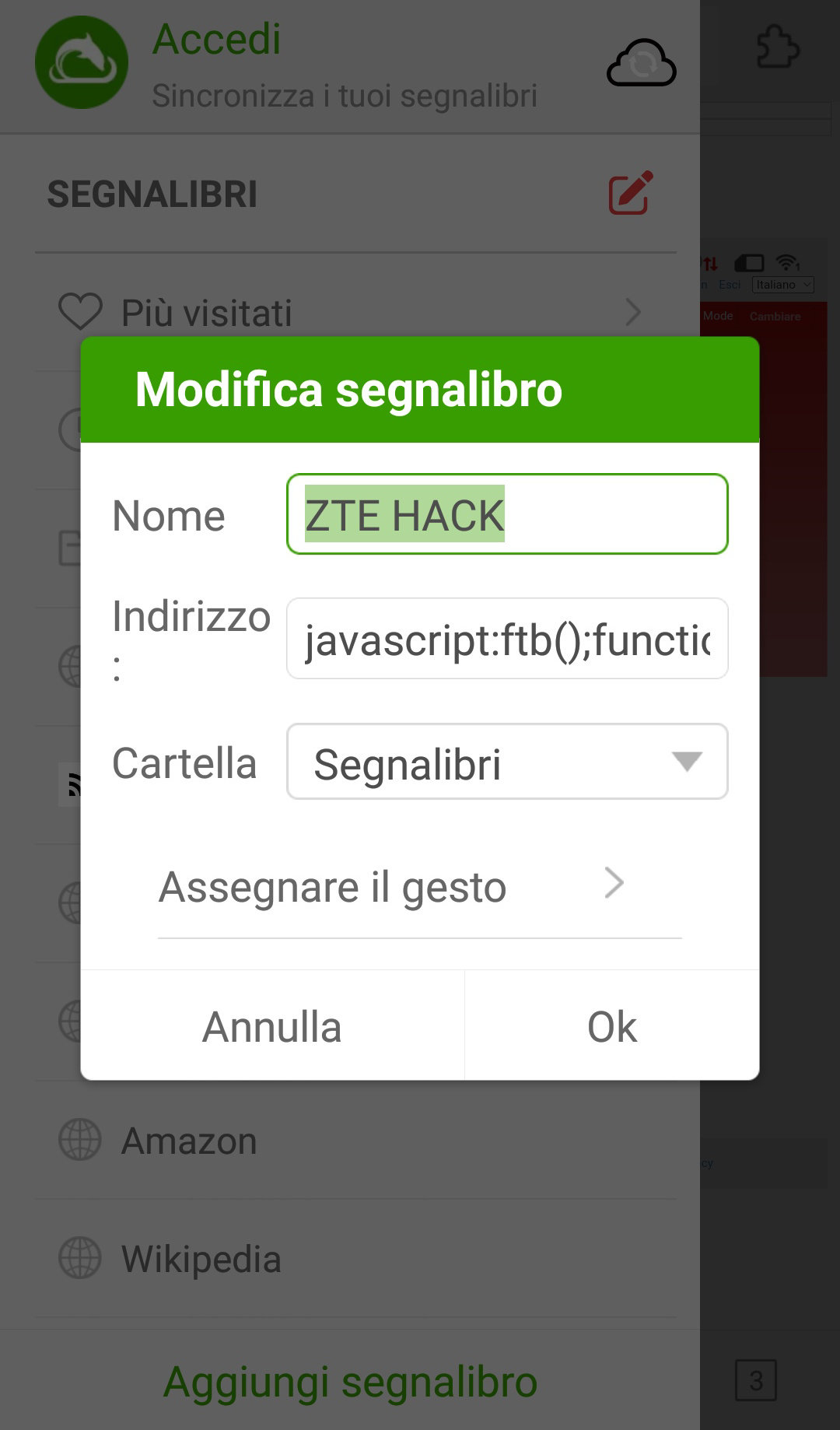Screen dimensions: 840x1430
Task: Cancel editing with the Annulla button
Action: [272, 1026]
